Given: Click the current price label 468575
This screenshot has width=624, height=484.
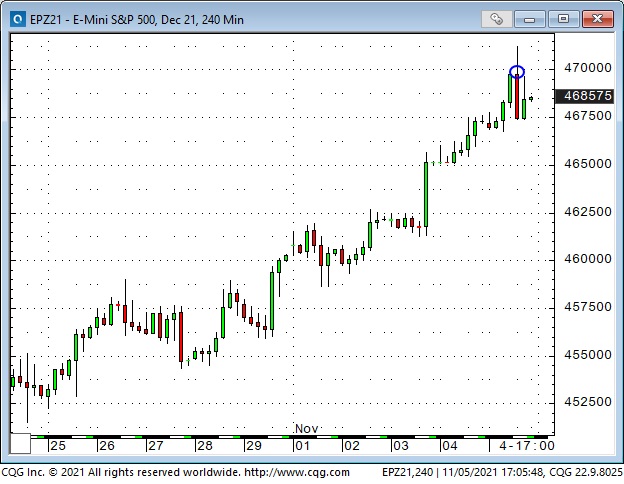Looking at the screenshot, I should (585, 96).
